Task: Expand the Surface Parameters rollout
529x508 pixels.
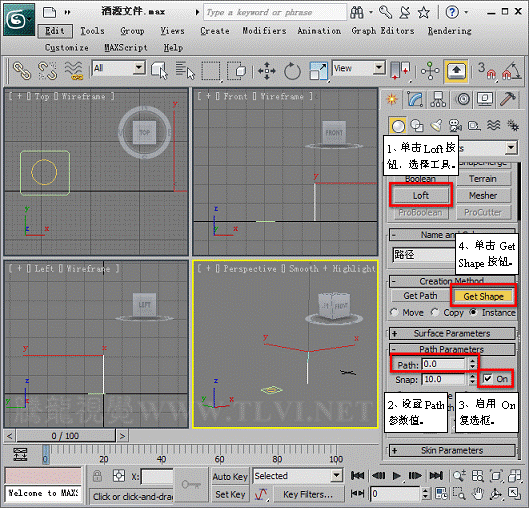Action: click(x=452, y=333)
